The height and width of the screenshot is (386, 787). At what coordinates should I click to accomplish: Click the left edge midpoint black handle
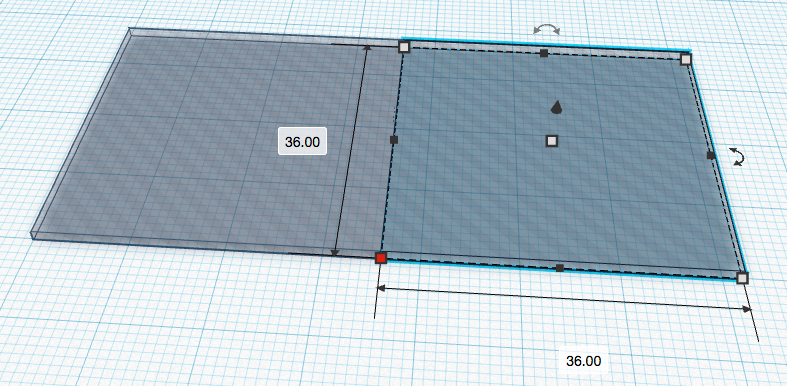coord(394,140)
